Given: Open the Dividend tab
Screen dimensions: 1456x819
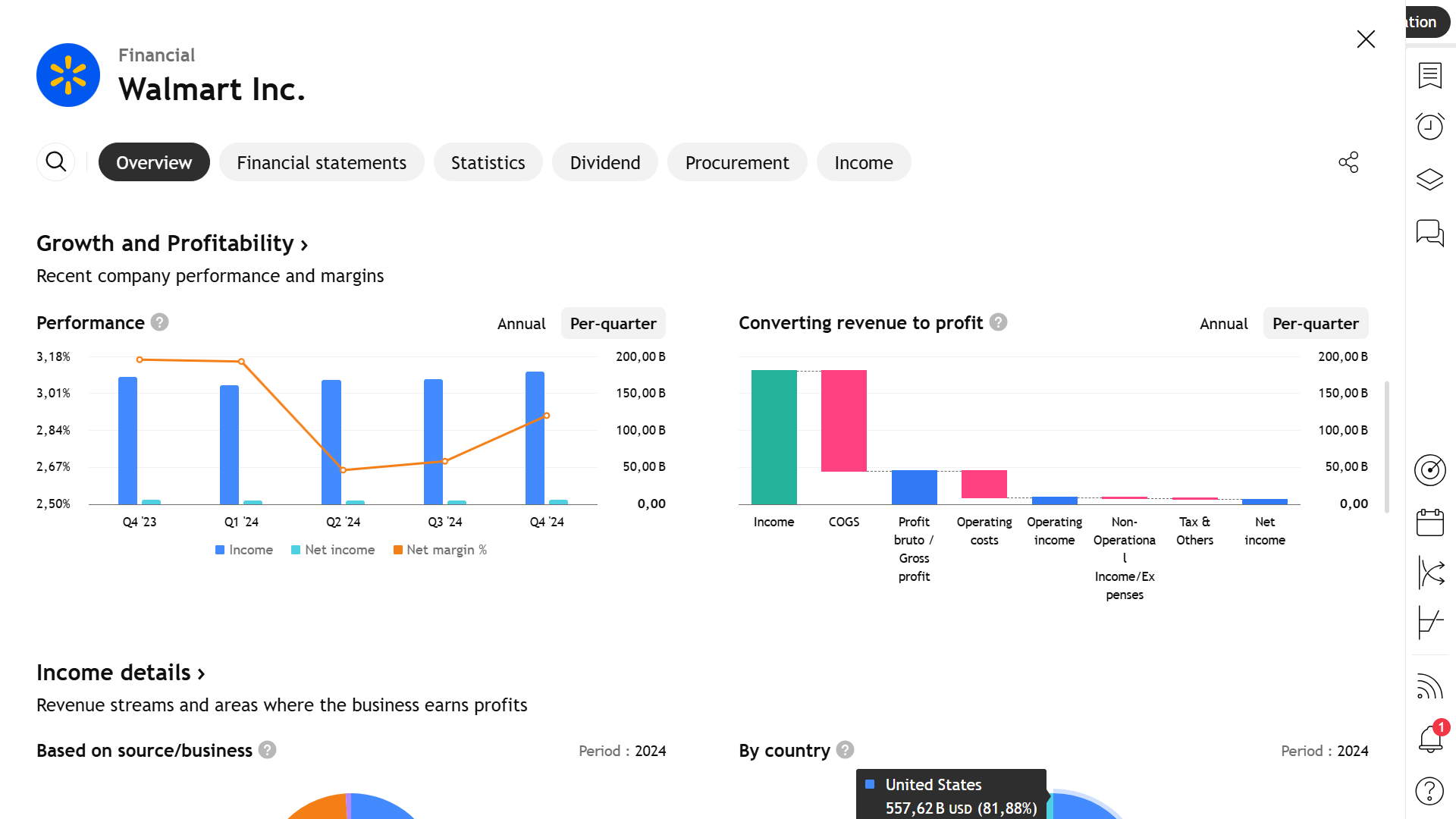Looking at the screenshot, I should [x=605, y=162].
